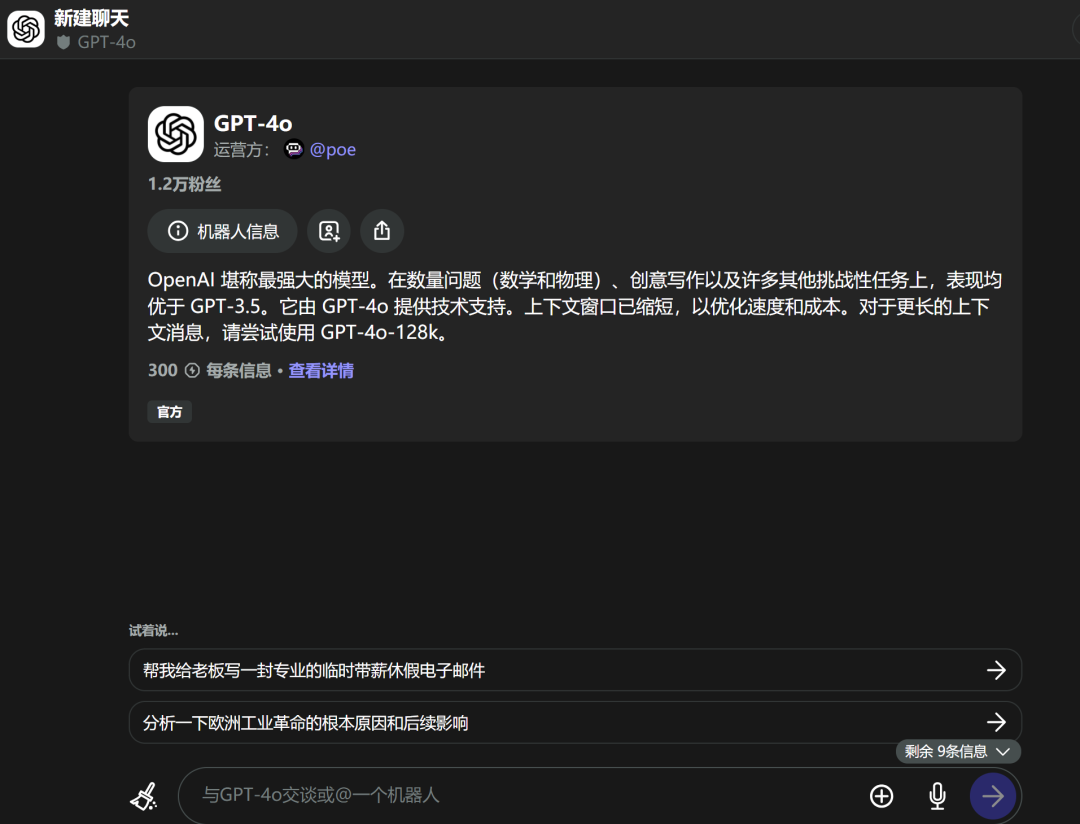Click the send message arrow button
Image resolution: width=1080 pixels, height=824 pixels.
coord(993,796)
